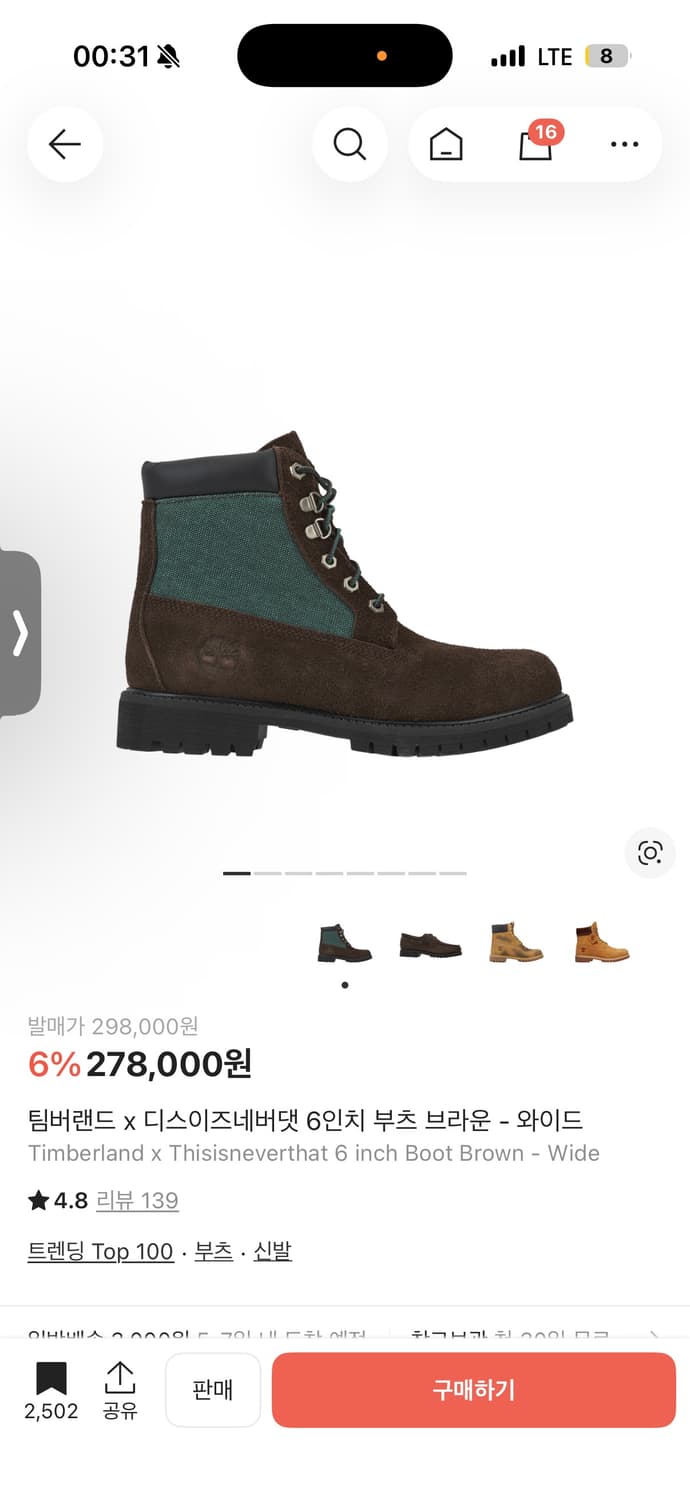
Task: Go to home via house icon
Action: coord(446,145)
